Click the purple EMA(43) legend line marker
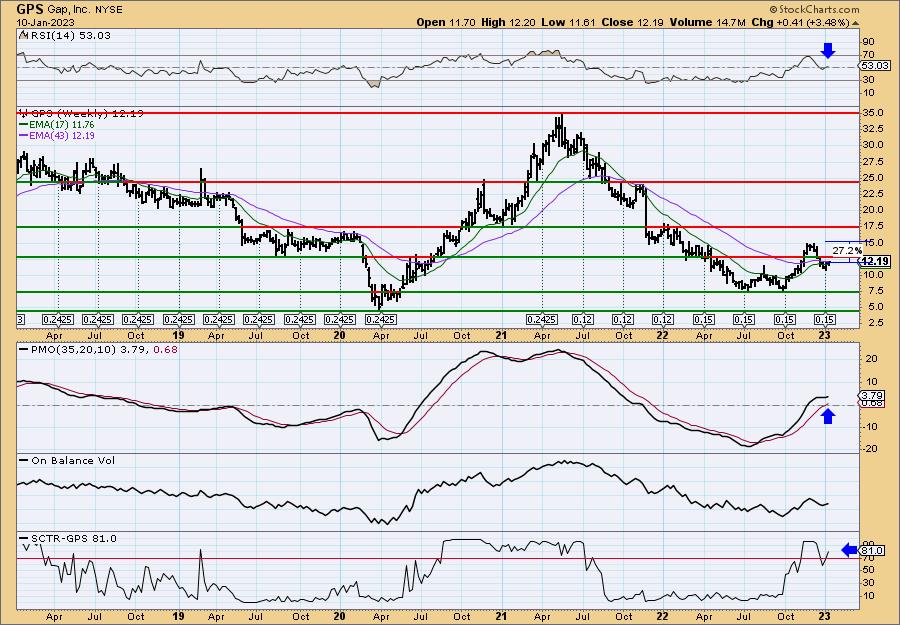The width and height of the screenshot is (900, 625). (x=24, y=136)
